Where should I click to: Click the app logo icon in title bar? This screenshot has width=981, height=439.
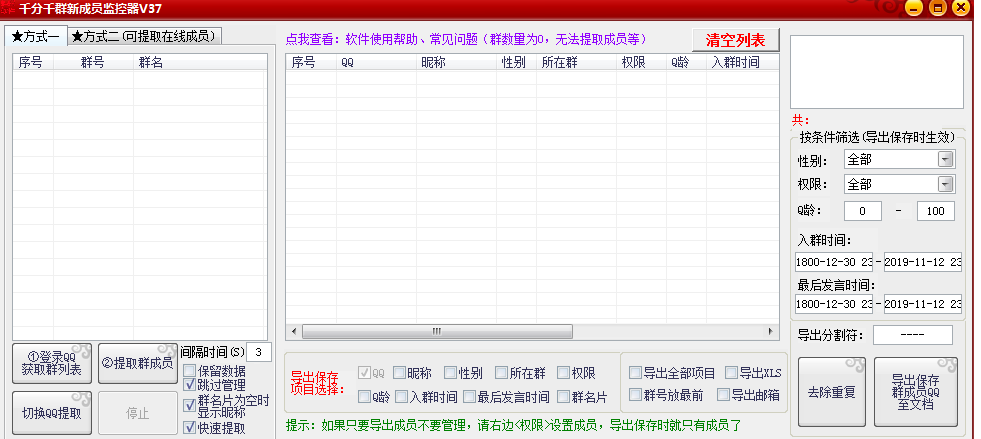8,8
